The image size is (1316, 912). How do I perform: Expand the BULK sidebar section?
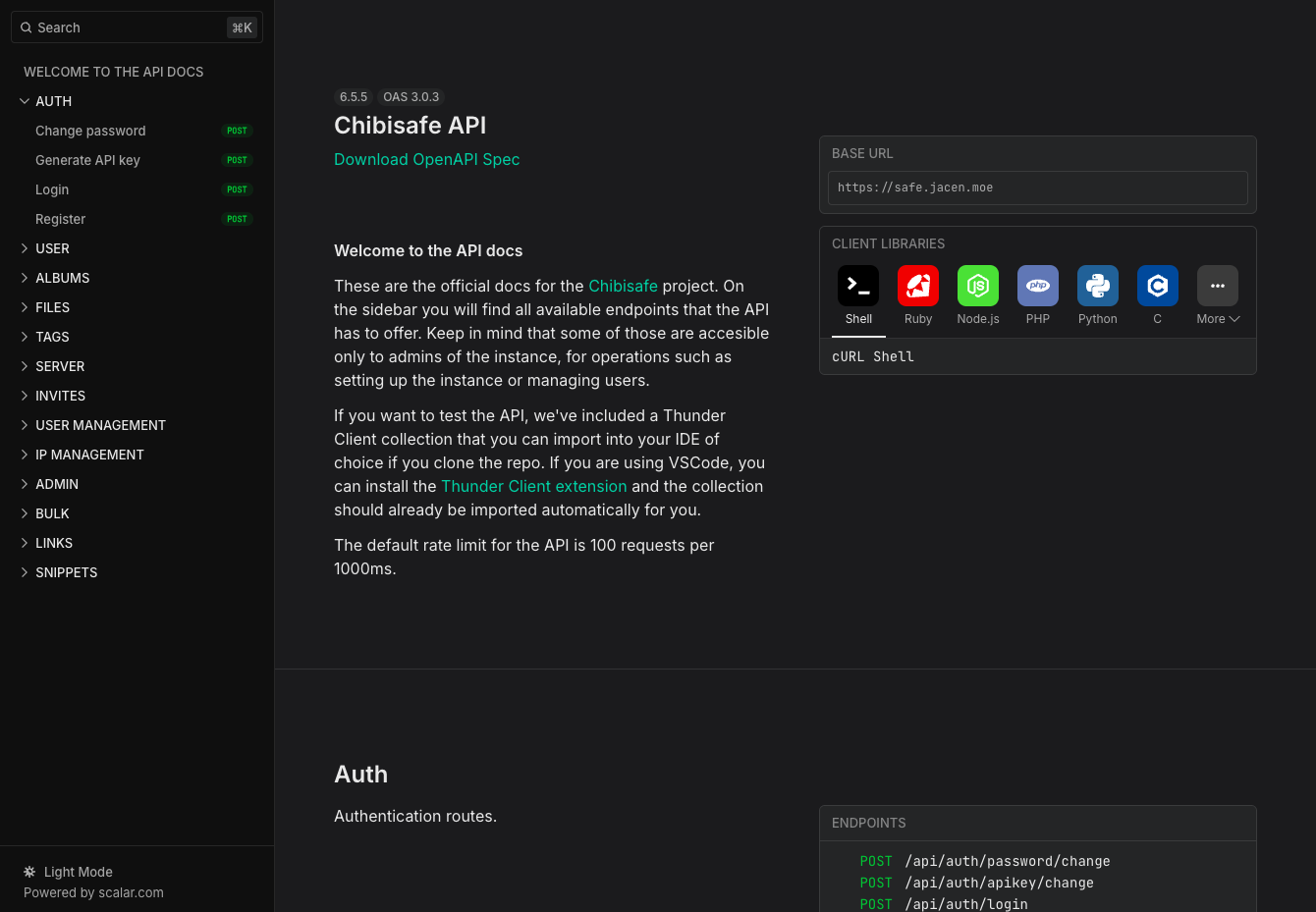[x=25, y=513]
